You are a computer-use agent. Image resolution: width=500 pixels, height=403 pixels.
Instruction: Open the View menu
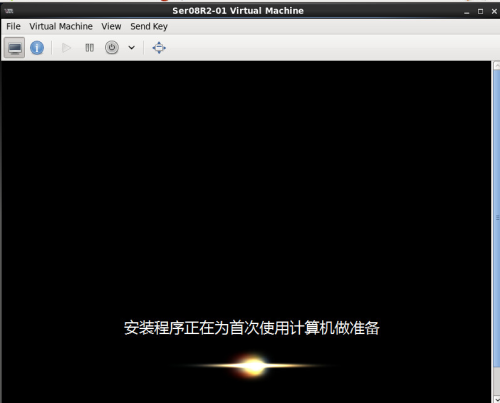pyautogui.click(x=111, y=26)
